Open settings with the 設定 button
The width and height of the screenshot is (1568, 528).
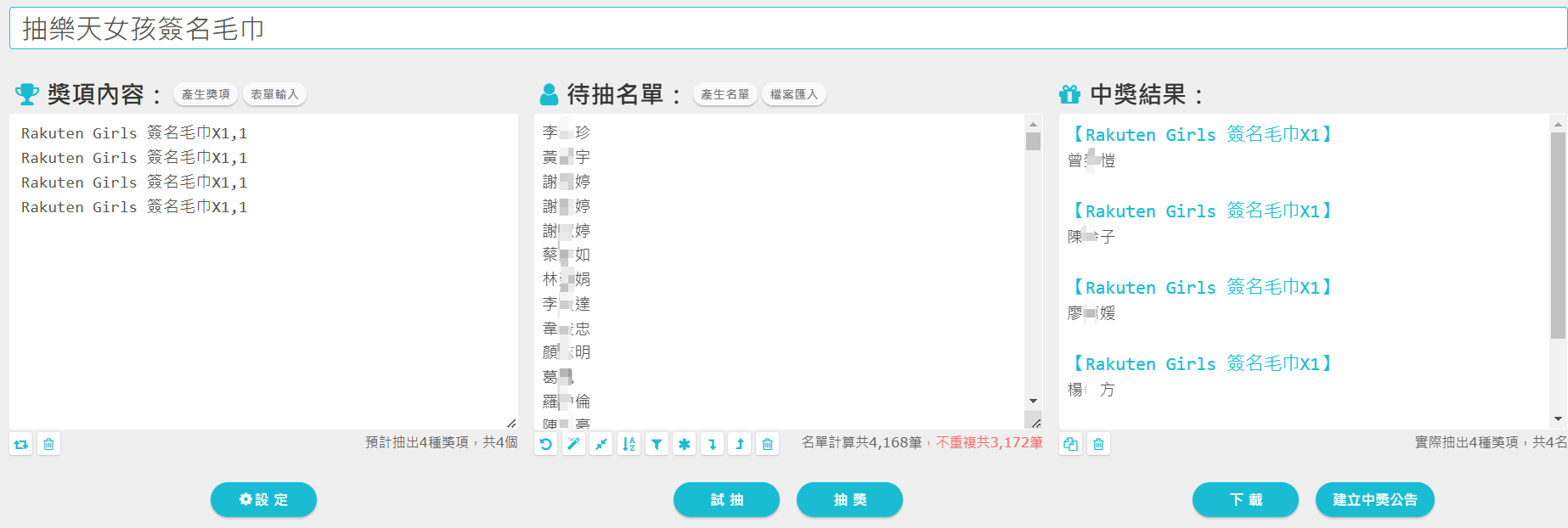(x=263, y=499)
